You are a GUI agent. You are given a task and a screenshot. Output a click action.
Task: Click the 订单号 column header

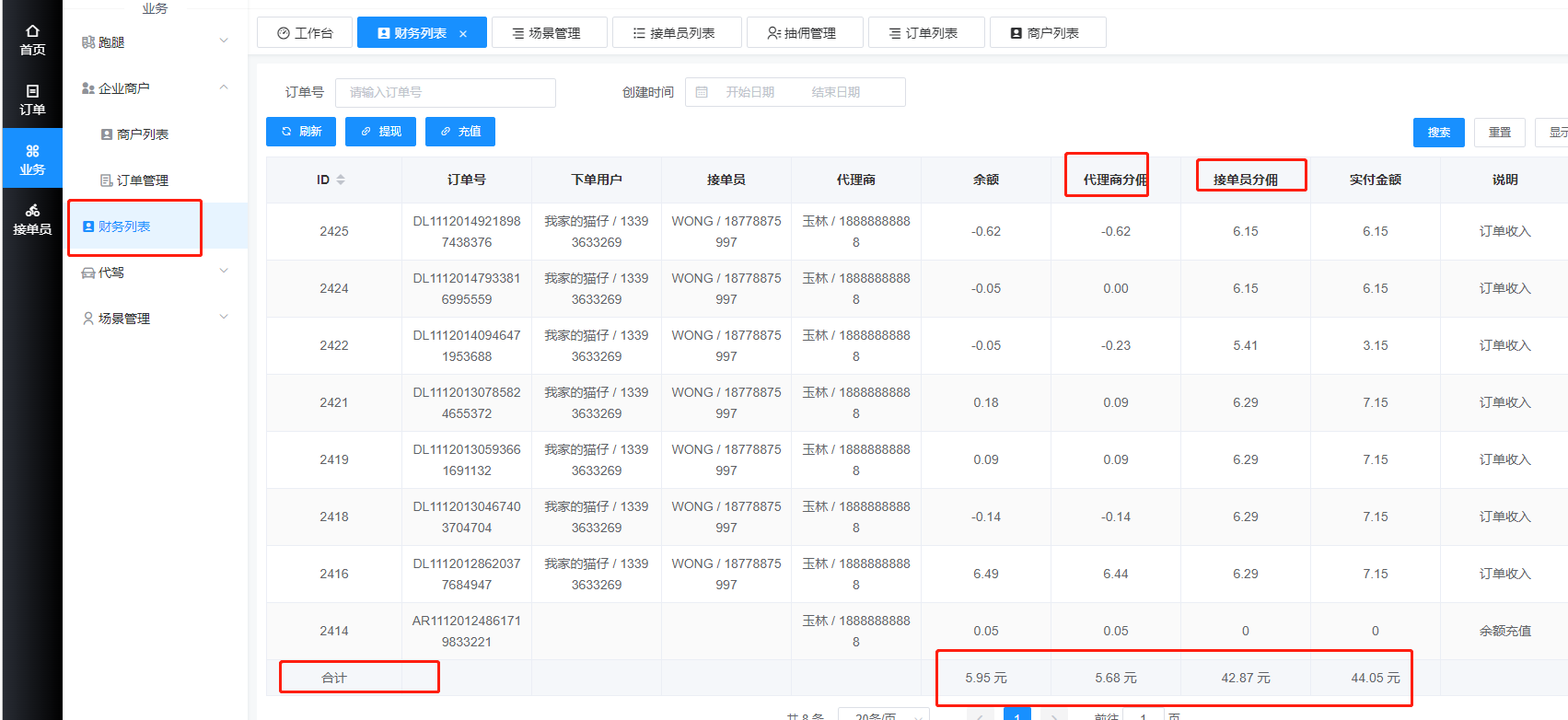pyautogui.click(x=467, y=180)
